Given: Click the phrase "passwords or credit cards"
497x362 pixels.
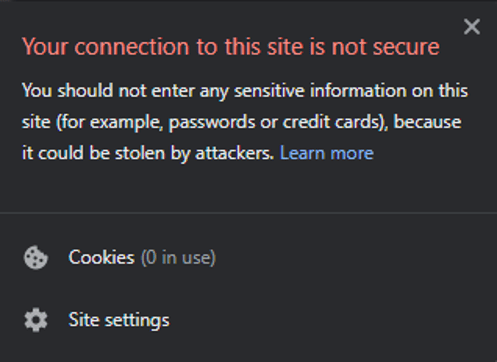Looking at the screenshot, I should coord(274,122).
